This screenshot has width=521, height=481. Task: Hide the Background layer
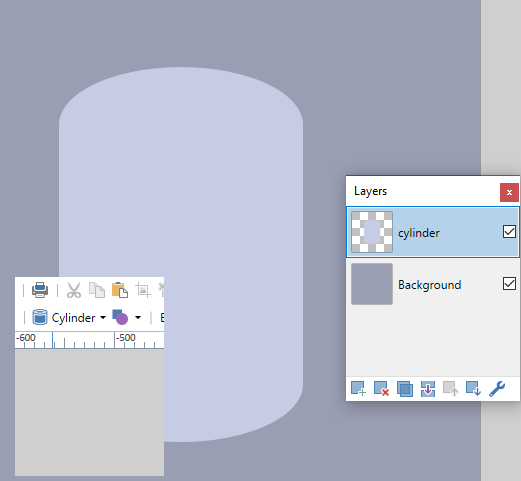[509, 284]
